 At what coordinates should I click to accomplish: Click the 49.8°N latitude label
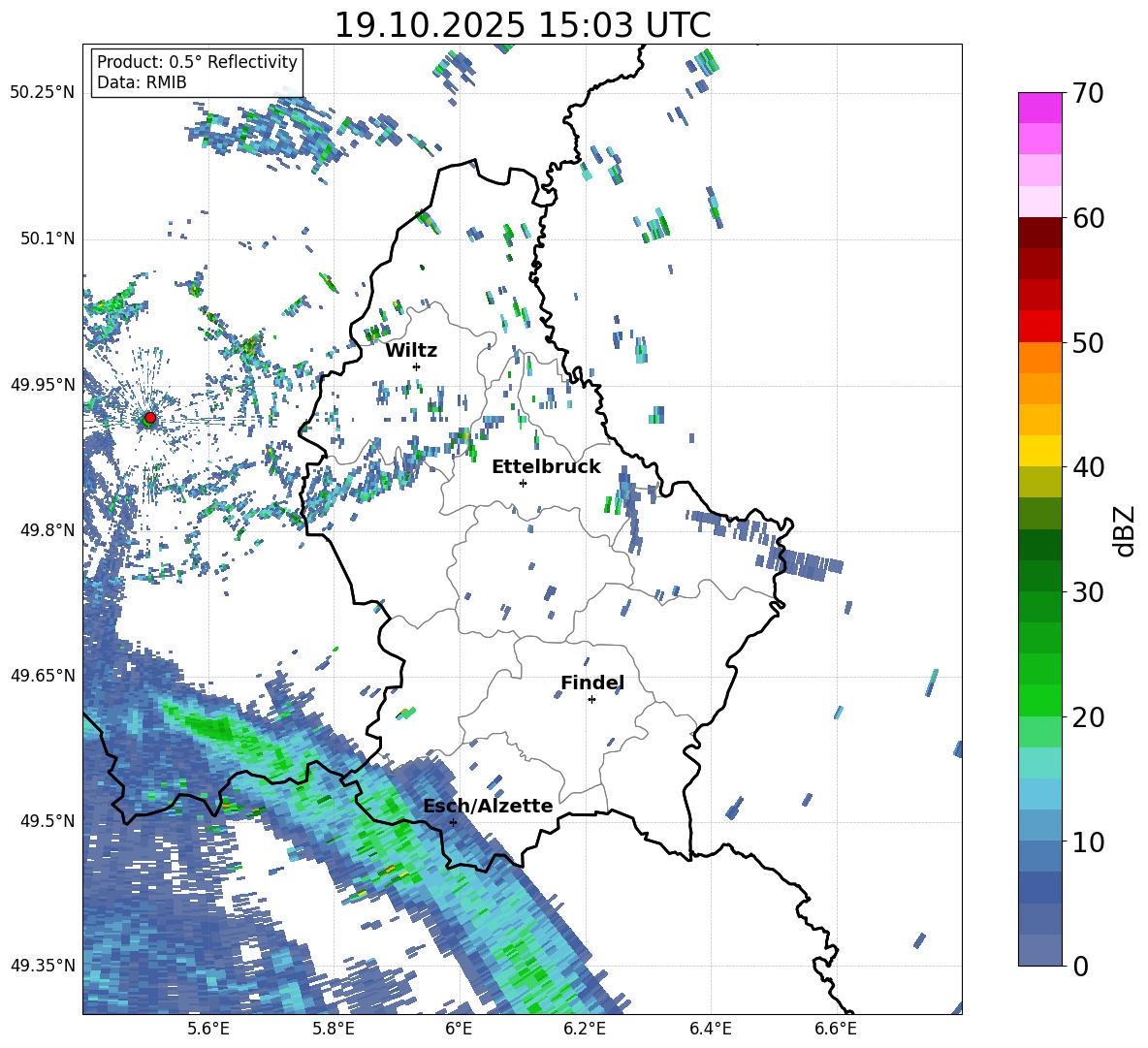(x=48, y=530)
